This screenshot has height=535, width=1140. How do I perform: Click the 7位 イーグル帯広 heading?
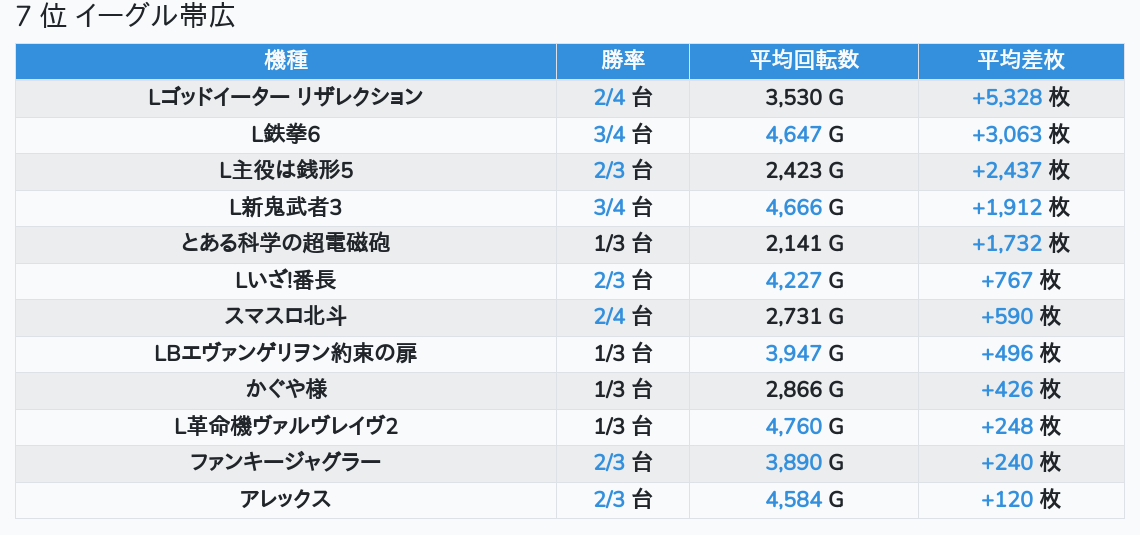[x=126, y=17]
